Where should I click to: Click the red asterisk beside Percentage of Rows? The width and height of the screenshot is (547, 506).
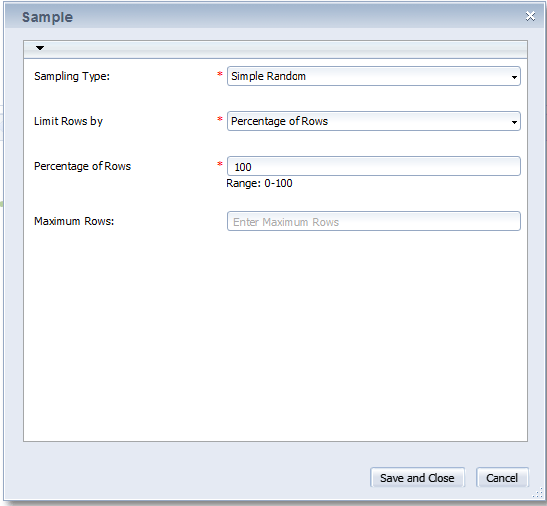point(220,164)
